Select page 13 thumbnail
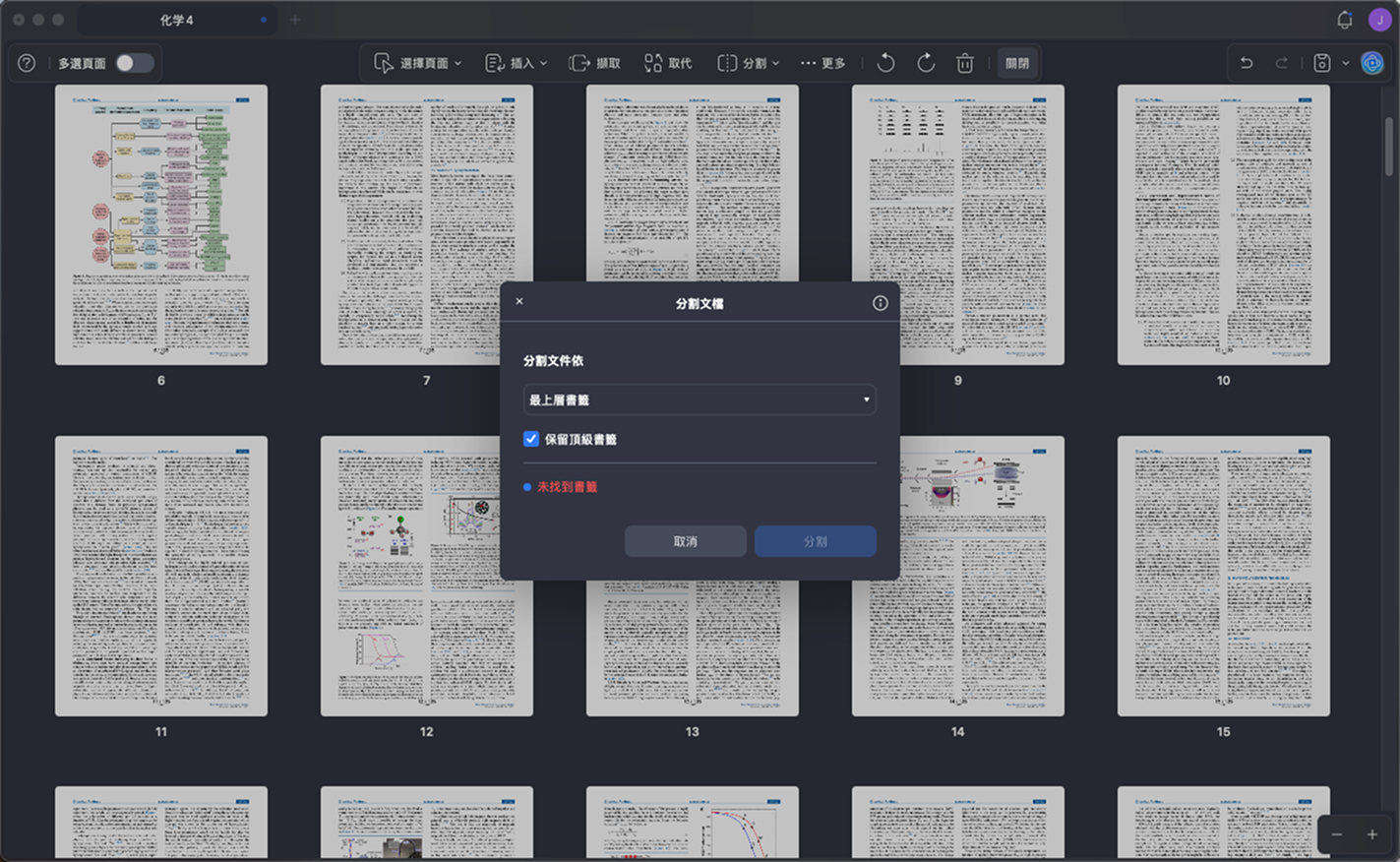The width and height of the screenshot is (1400, 862). point(693,647)
